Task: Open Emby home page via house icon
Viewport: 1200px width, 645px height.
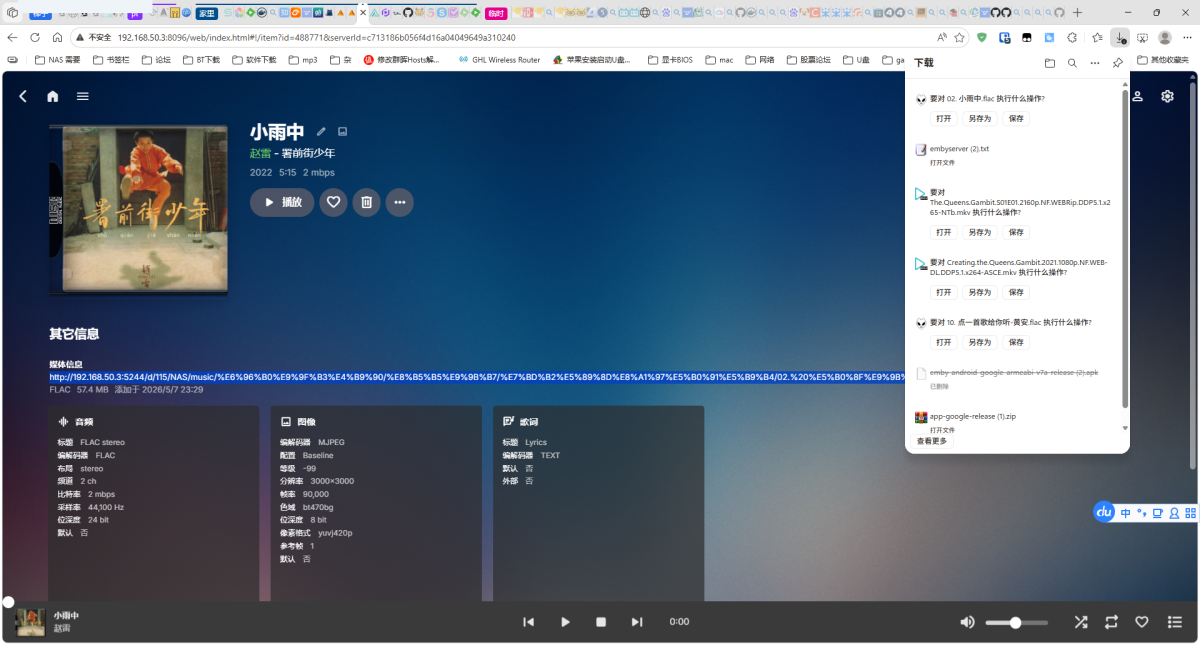Action: point(53,96)
